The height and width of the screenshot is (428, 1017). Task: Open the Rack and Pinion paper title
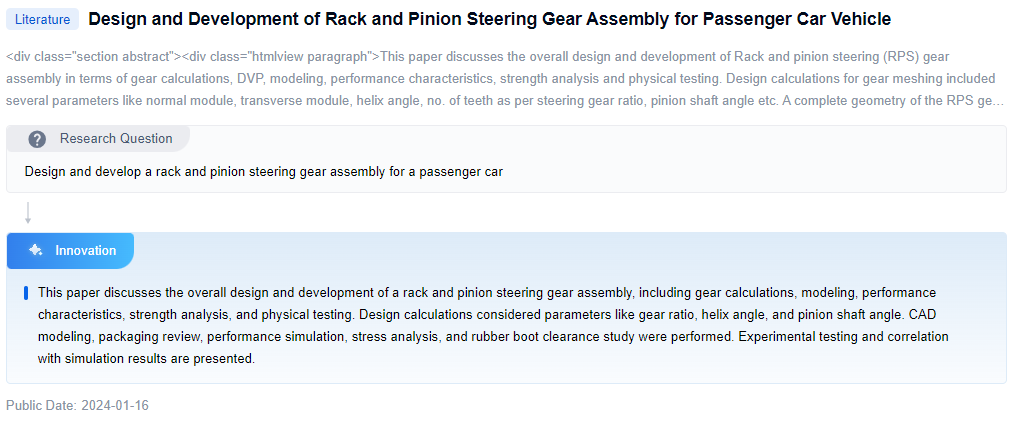pyautogui.click(x=489, y=19)
